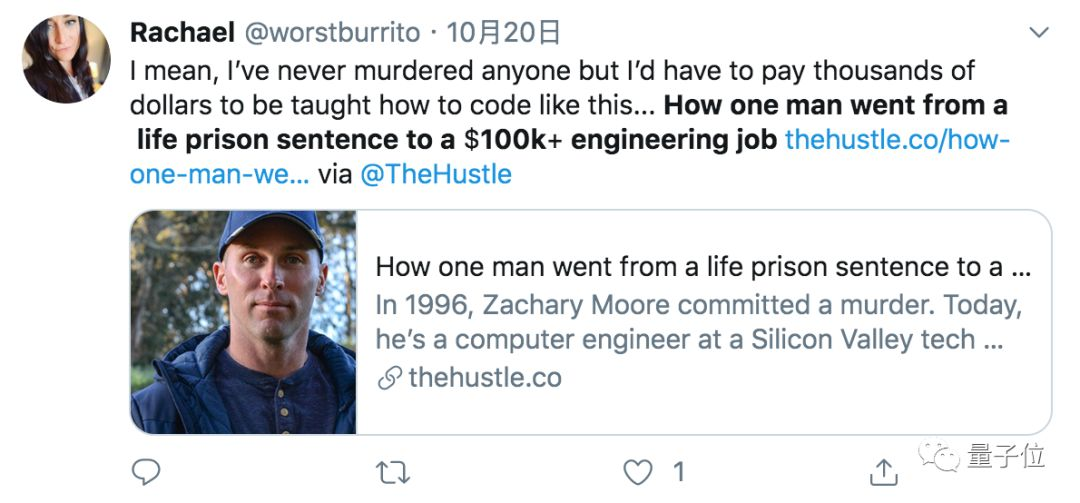The width and height of the screenshot is (1080, 503).
Task: Expand the tweet options chevron
Action: click(1038, 32)
